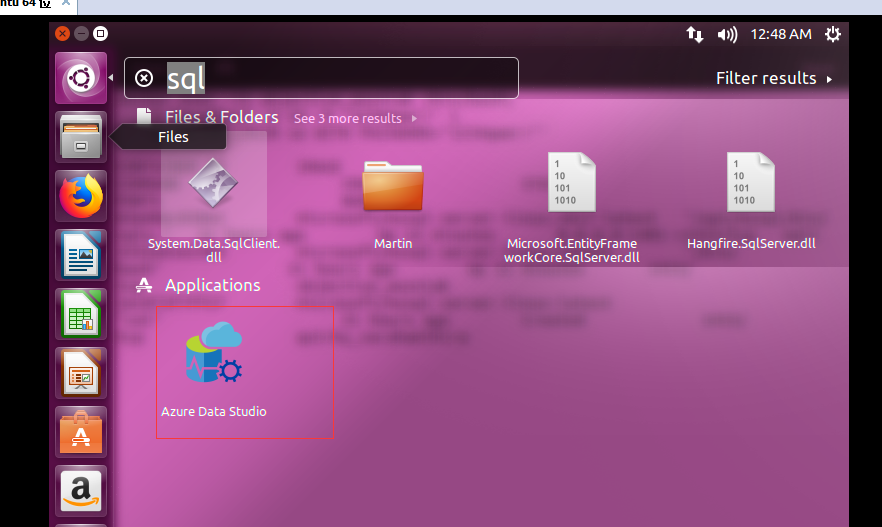Maximize the Dash with the square button

click(x=100, y=34)
